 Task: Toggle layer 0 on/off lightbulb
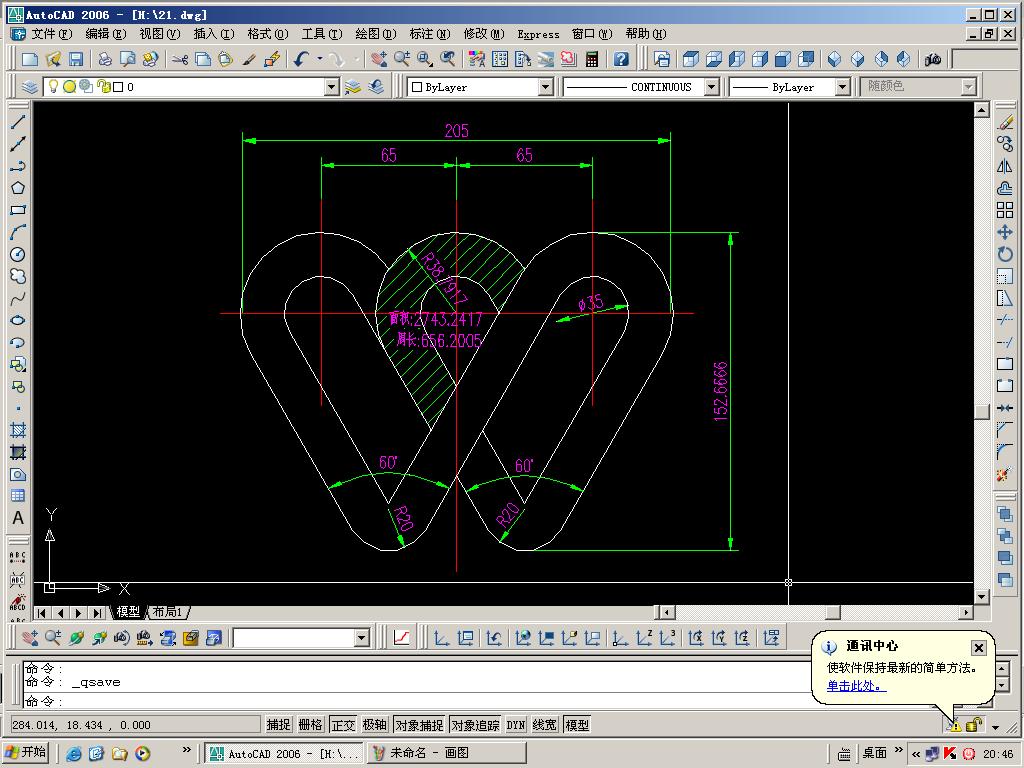[x=54, y=87]
